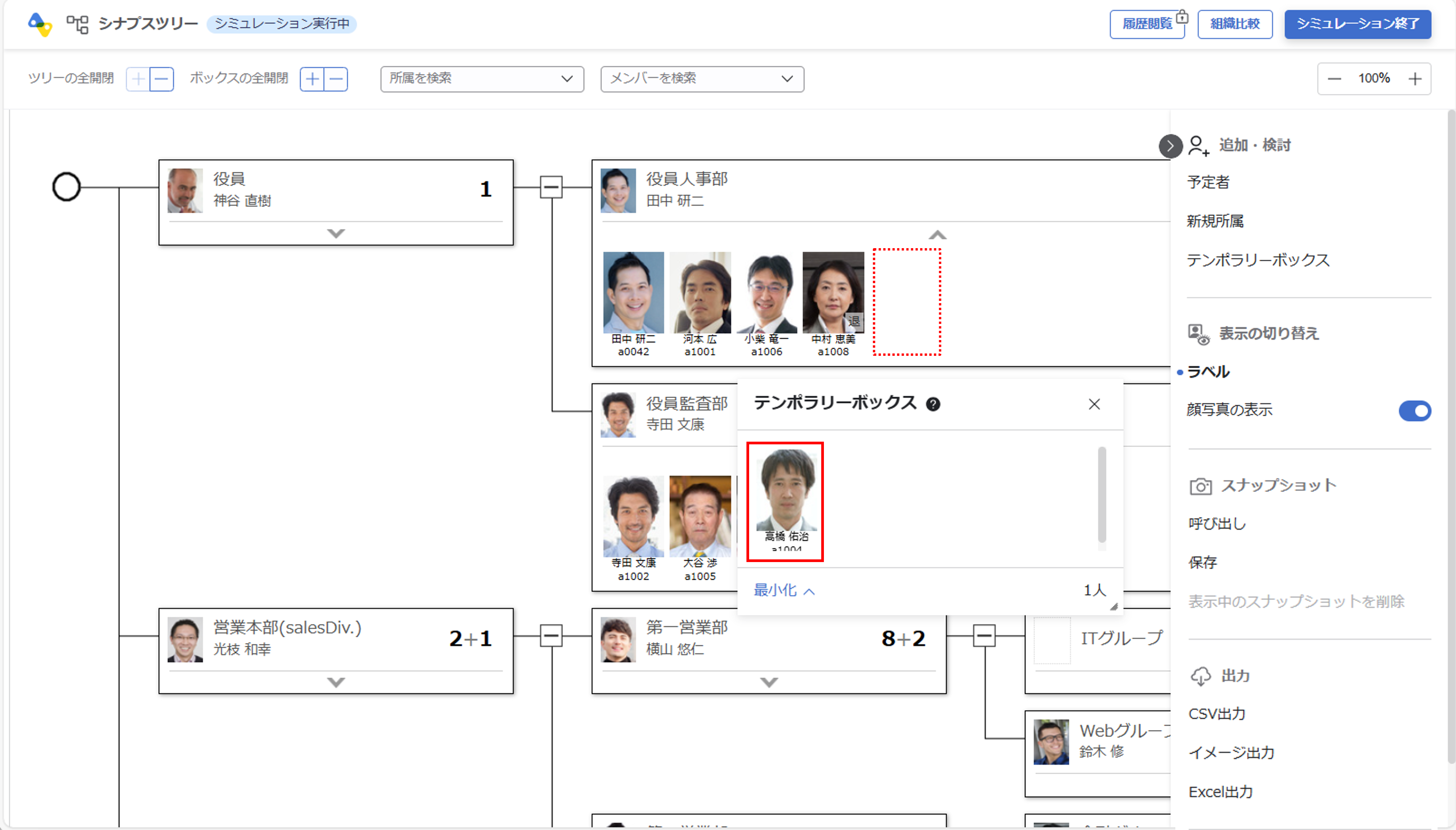Click the Synapse Tree hierarchy icon
Screen dimensions: 1456x830
(x=77, y=24)
